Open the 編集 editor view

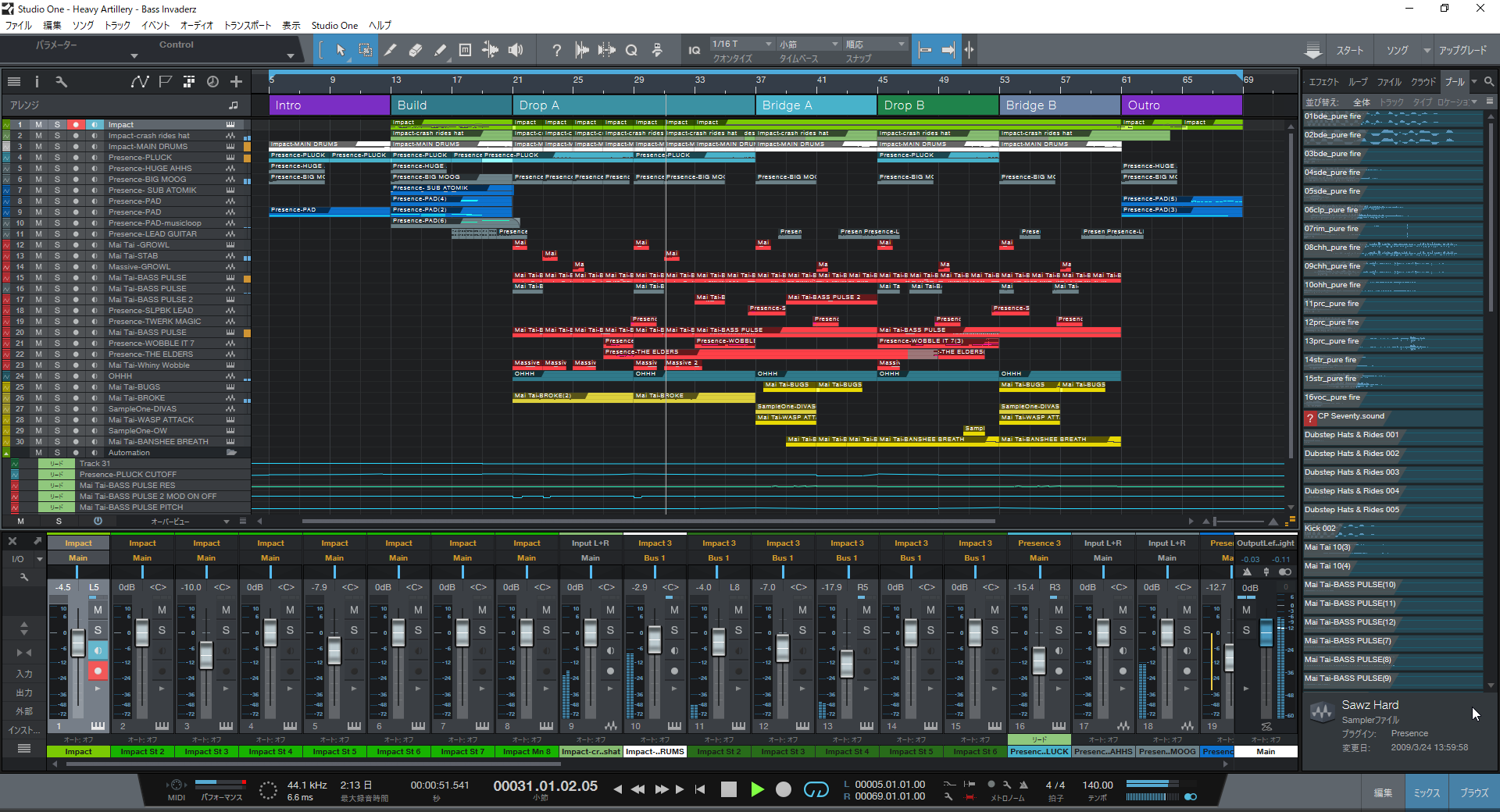tap(1383, 792)
